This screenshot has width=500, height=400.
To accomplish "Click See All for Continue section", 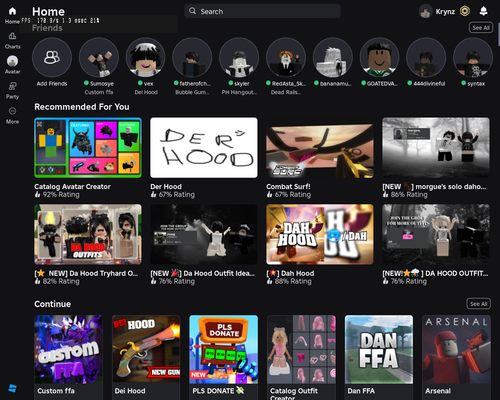I will pos(478,304).
